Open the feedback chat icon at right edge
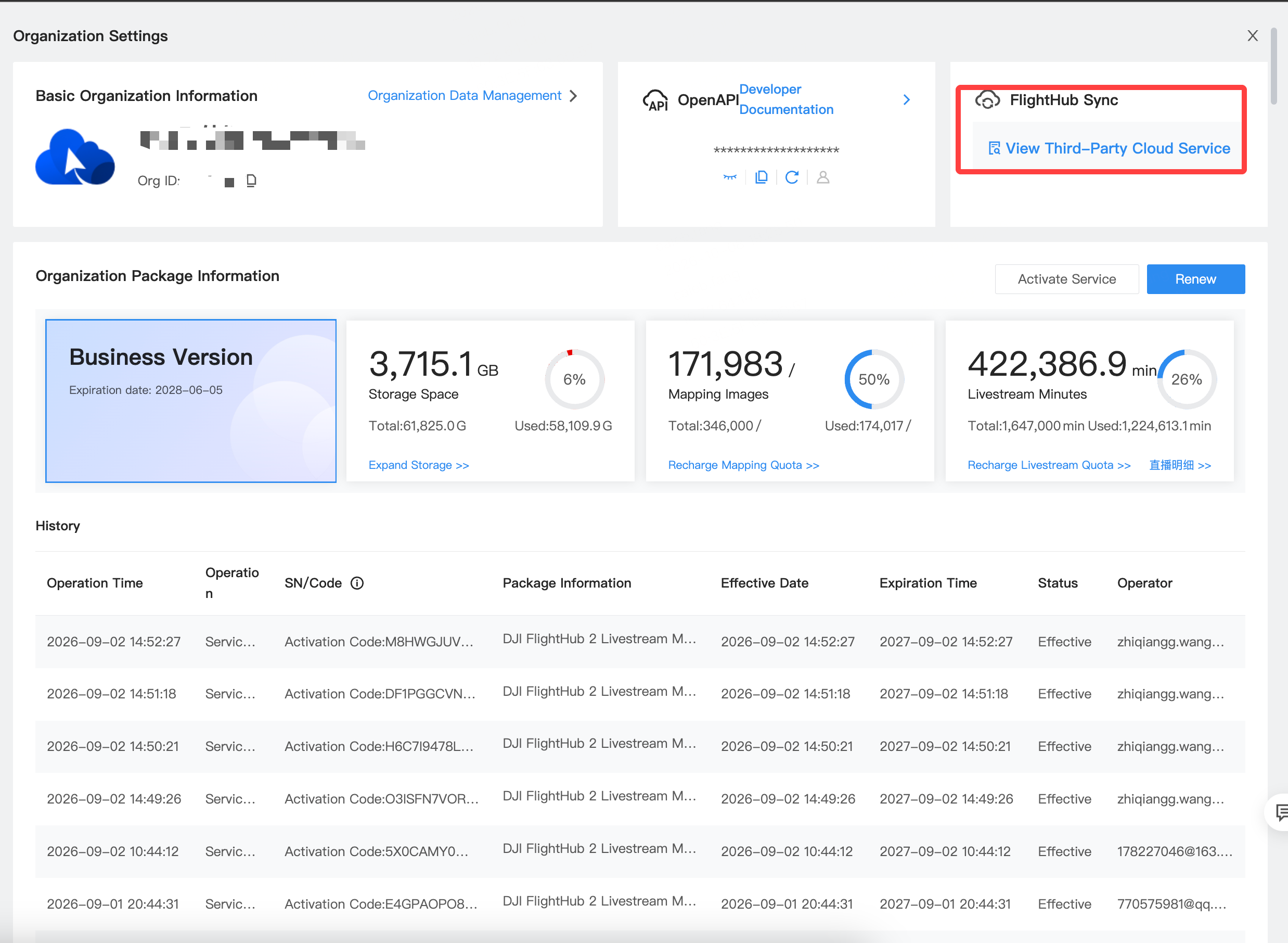Image resolution: width=1288 pixels, height=943 pixels. pyautogui.click(x=1280, y=811)
